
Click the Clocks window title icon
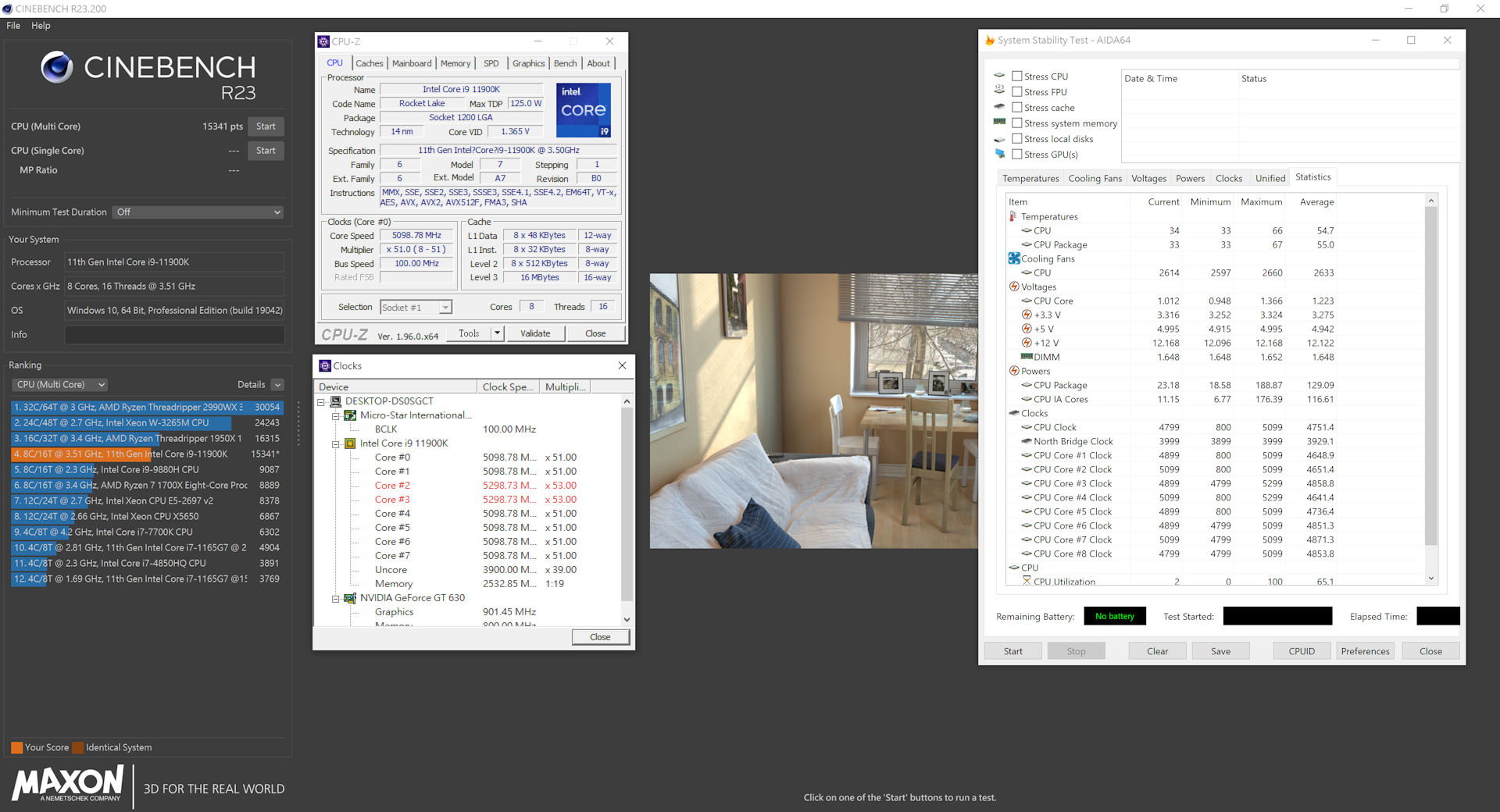coord(325,365)
